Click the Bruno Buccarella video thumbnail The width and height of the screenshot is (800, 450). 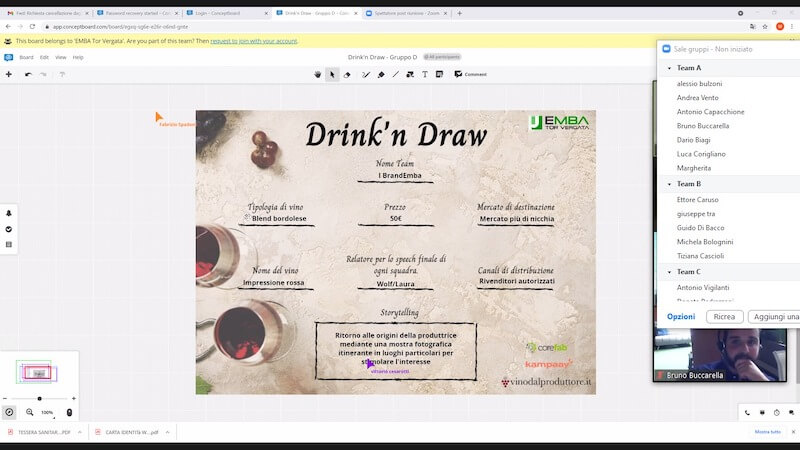pyautogui.click(x=720, y=355)
